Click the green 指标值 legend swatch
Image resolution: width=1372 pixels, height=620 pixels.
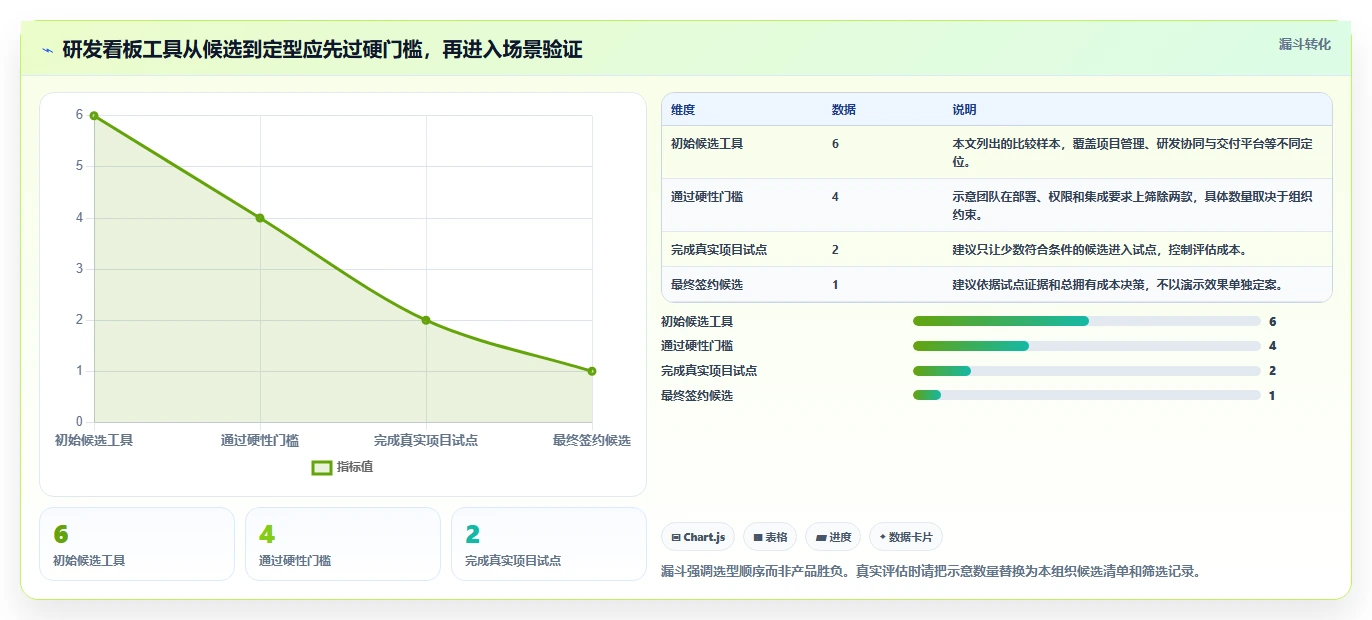pos(322,467)
